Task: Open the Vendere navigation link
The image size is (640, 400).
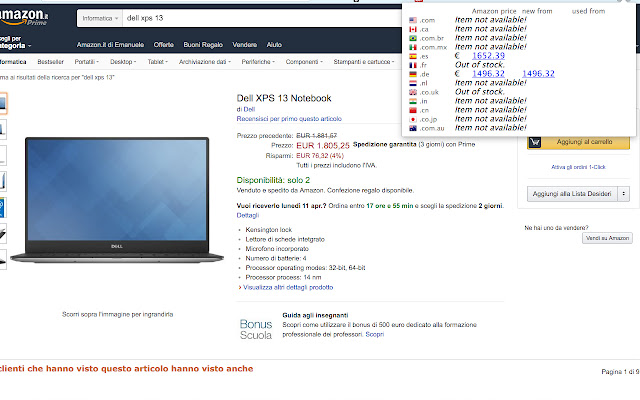Action: [244, 45]
